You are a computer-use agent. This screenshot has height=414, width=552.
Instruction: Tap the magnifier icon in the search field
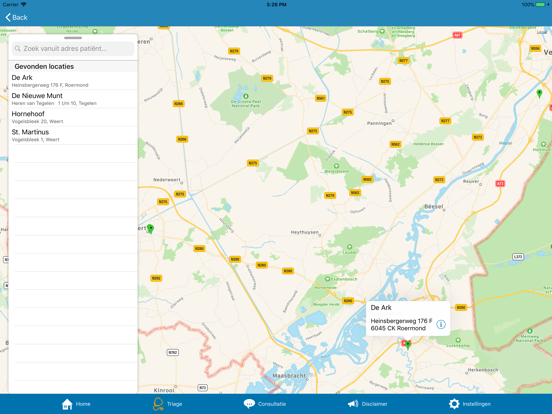pos(18,49)
